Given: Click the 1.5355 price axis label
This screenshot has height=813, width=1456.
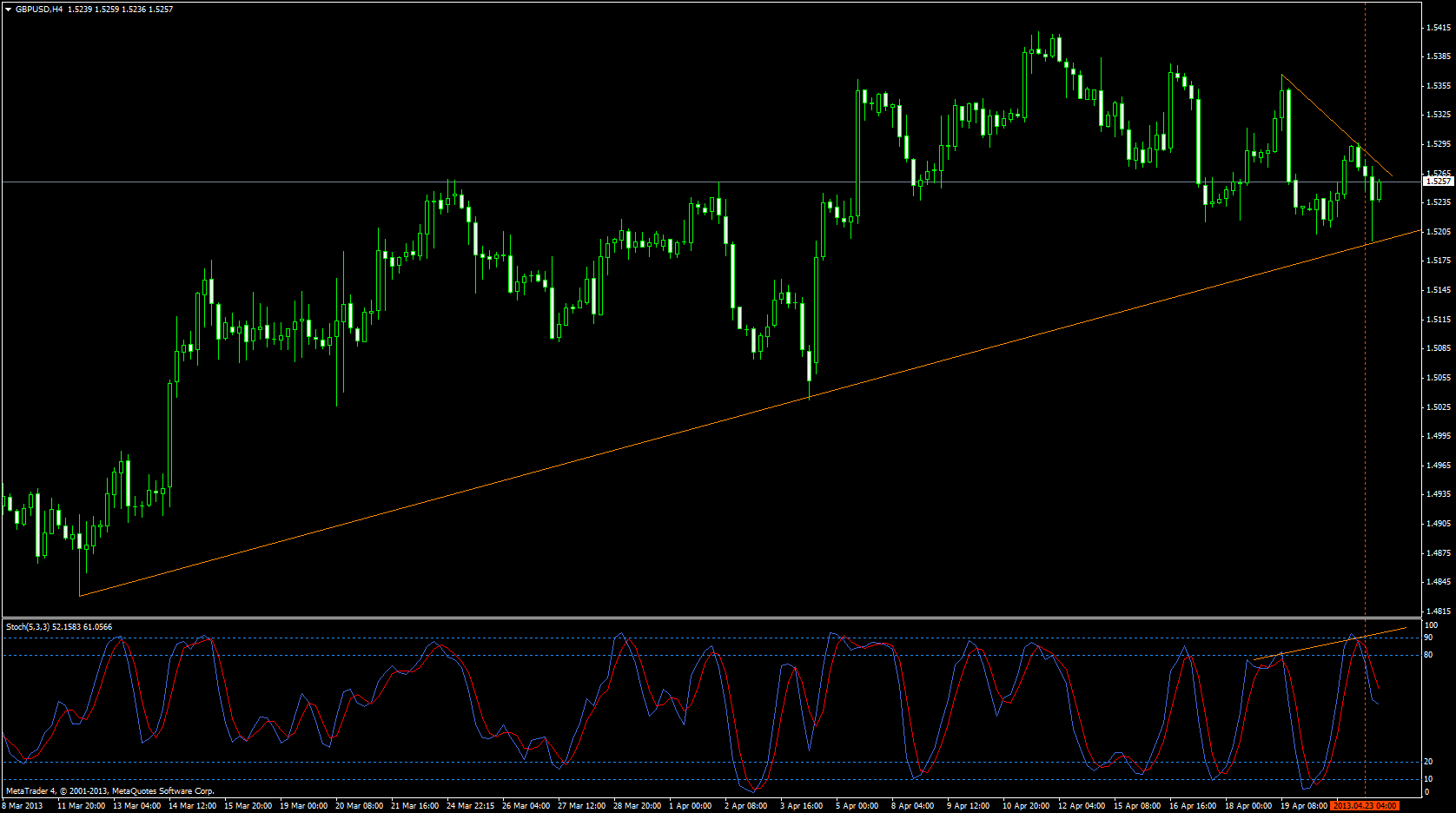Looking at the screenshot, I should click(1438, 86).
